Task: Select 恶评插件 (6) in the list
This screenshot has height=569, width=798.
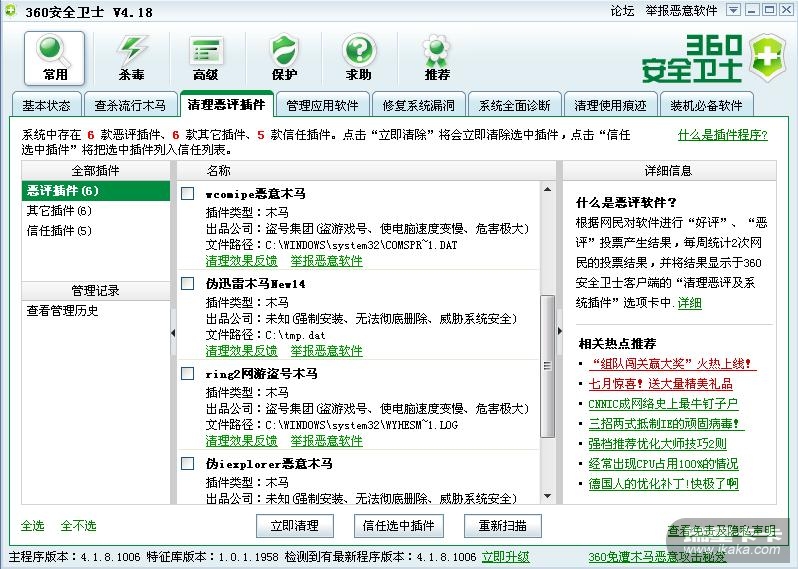Action: [x=96, y=191]
